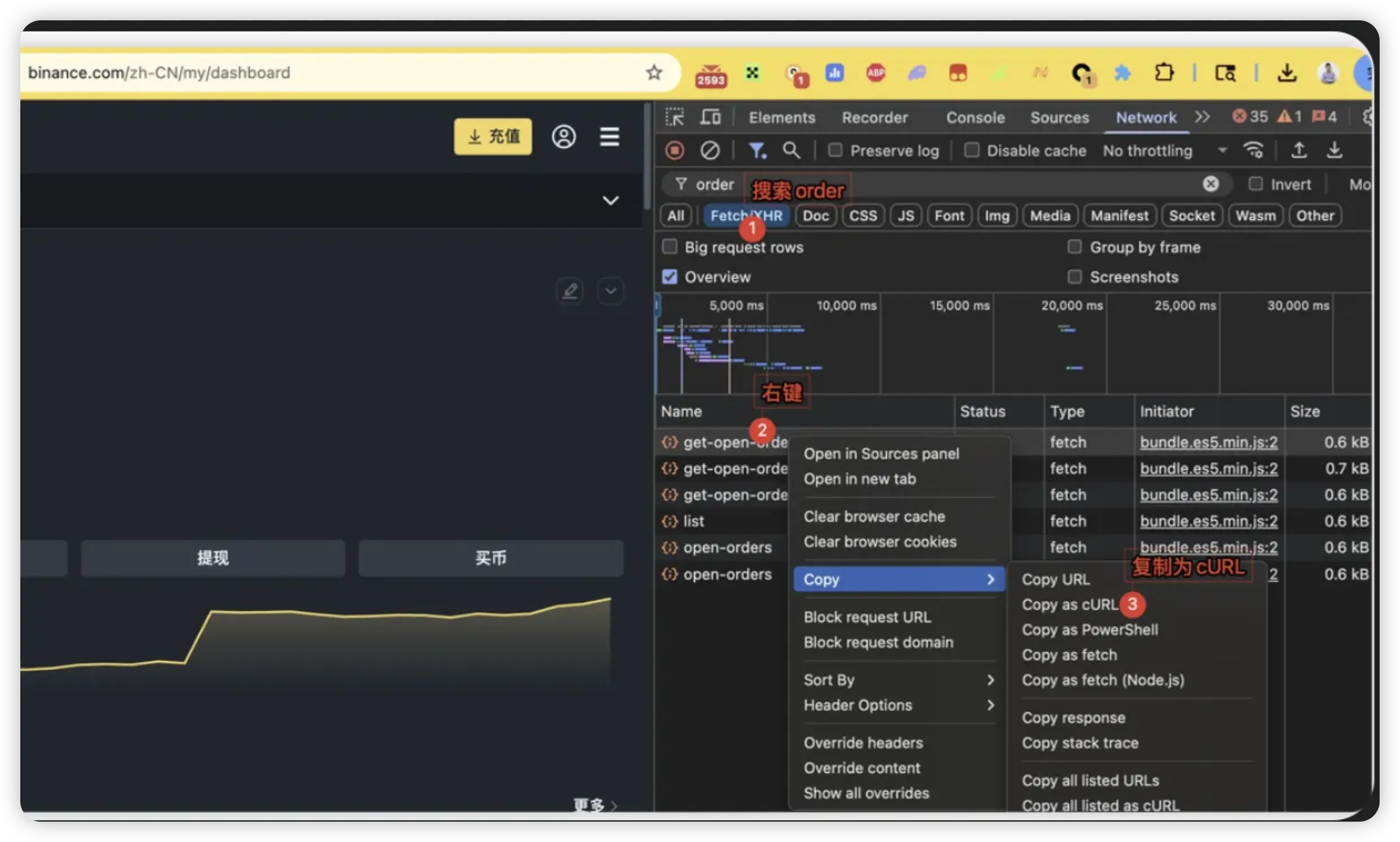Screen dimensions: 1400x842
Task: Open the bundle.es5.min.js:2 initiator link
Action: coord(1208,442)
